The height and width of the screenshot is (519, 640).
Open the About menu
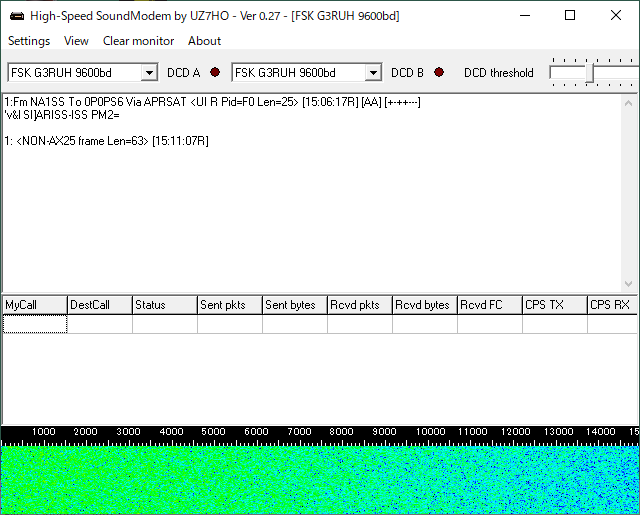[x=204, y=41]
